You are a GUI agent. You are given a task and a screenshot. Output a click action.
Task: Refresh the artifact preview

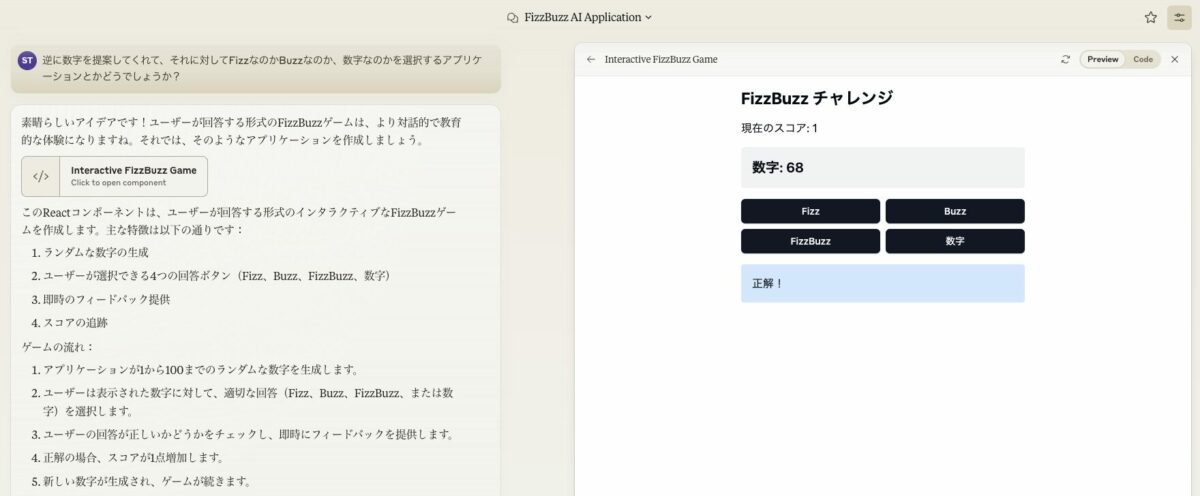(x=1066, y=59)
